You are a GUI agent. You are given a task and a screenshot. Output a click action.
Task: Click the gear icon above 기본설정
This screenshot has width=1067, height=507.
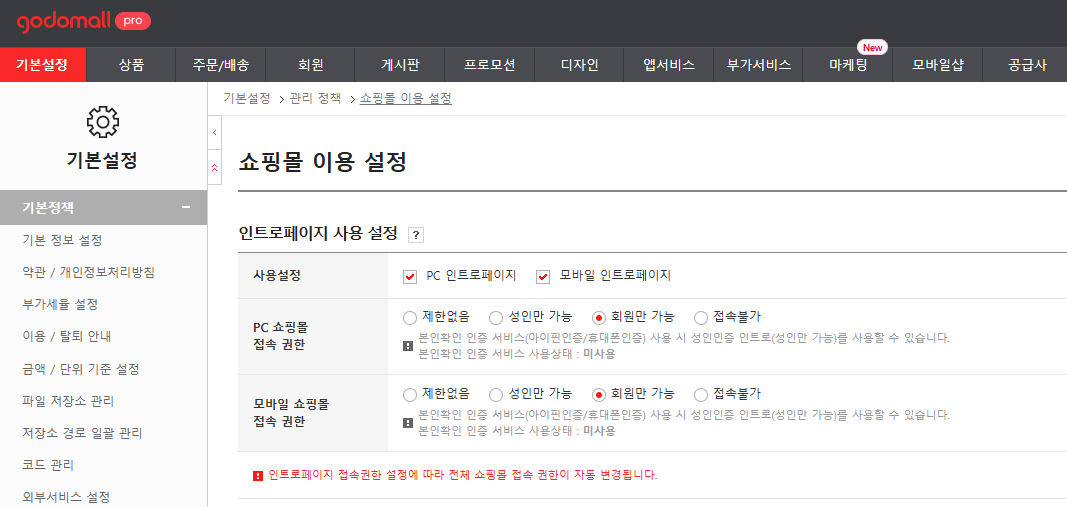(x=103, y=122)
